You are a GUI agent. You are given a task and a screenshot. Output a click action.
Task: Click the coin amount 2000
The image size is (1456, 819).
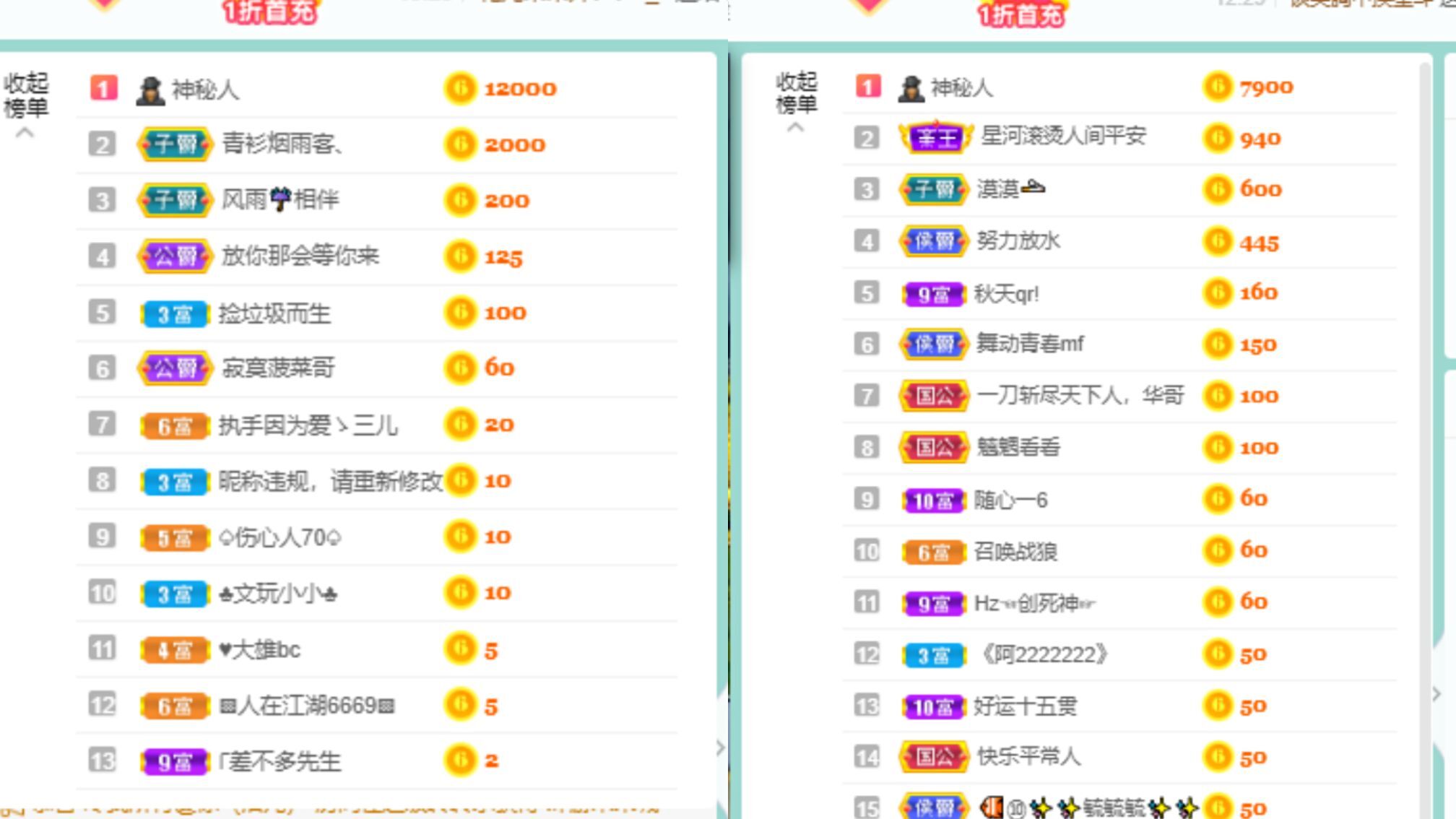point(514,144)
